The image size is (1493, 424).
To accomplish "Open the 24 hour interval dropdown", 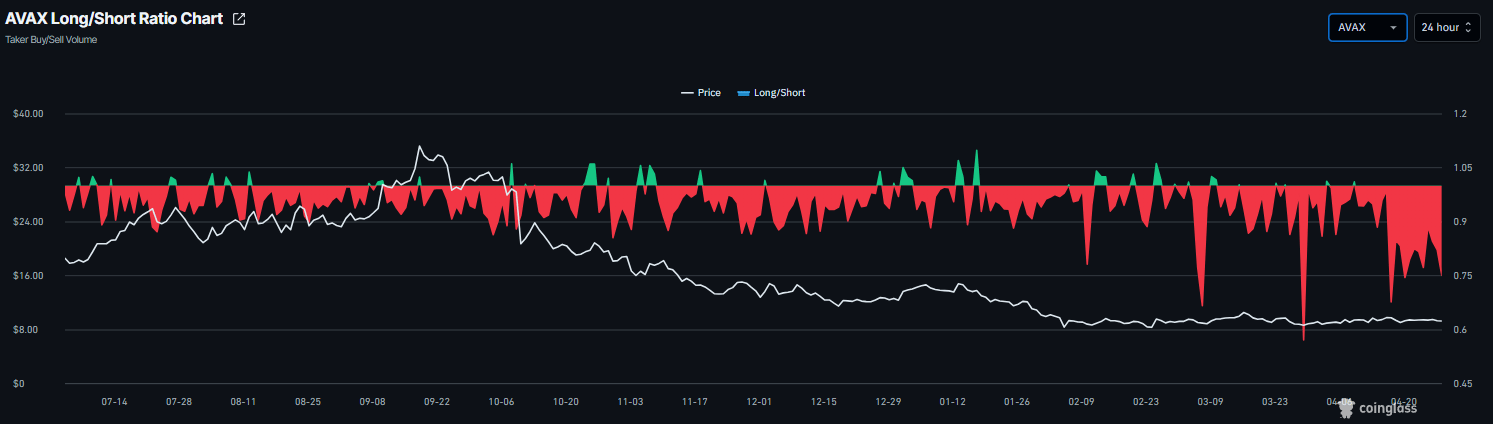I will point(1446,28).
